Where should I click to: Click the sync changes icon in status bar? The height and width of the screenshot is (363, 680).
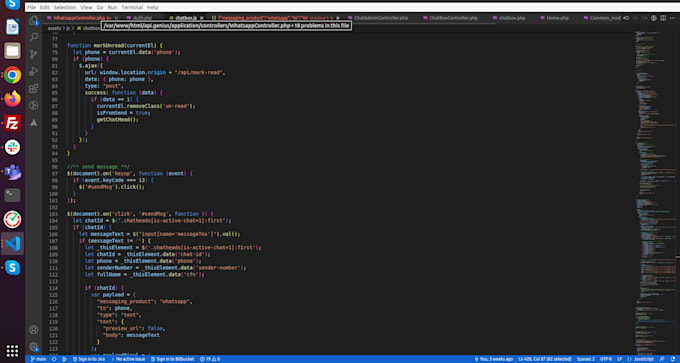click(54, 359)
